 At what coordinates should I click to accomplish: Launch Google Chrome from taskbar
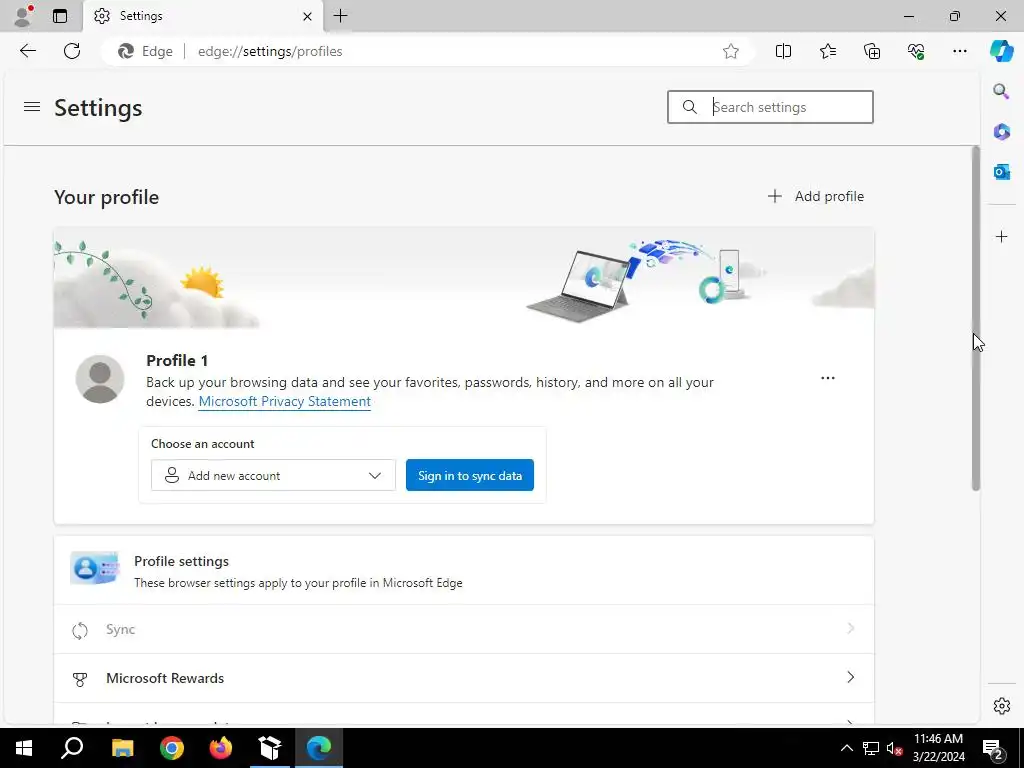pyautogui.click(x=172, y=748)
